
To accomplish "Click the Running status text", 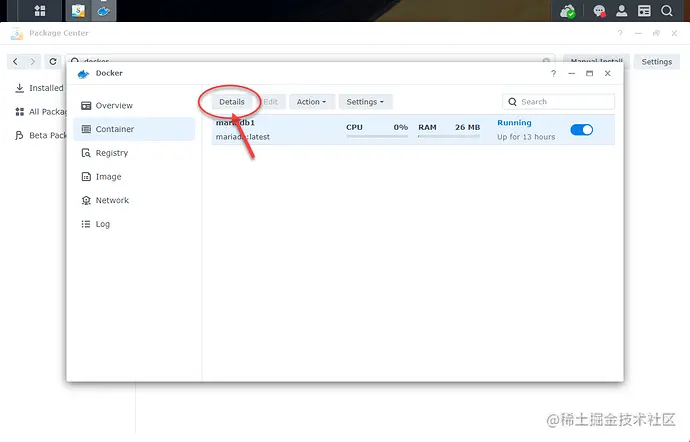I will (514, 123).
